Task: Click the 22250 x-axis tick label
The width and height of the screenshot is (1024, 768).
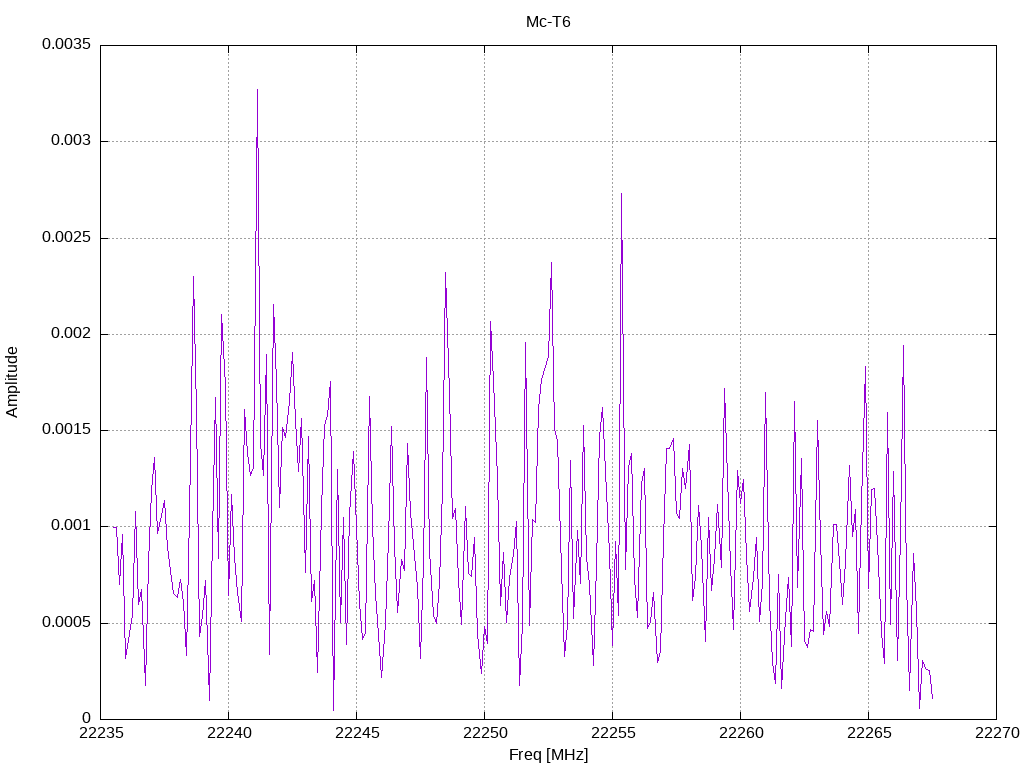Action: pyautogui.click(x=485, y=733)
